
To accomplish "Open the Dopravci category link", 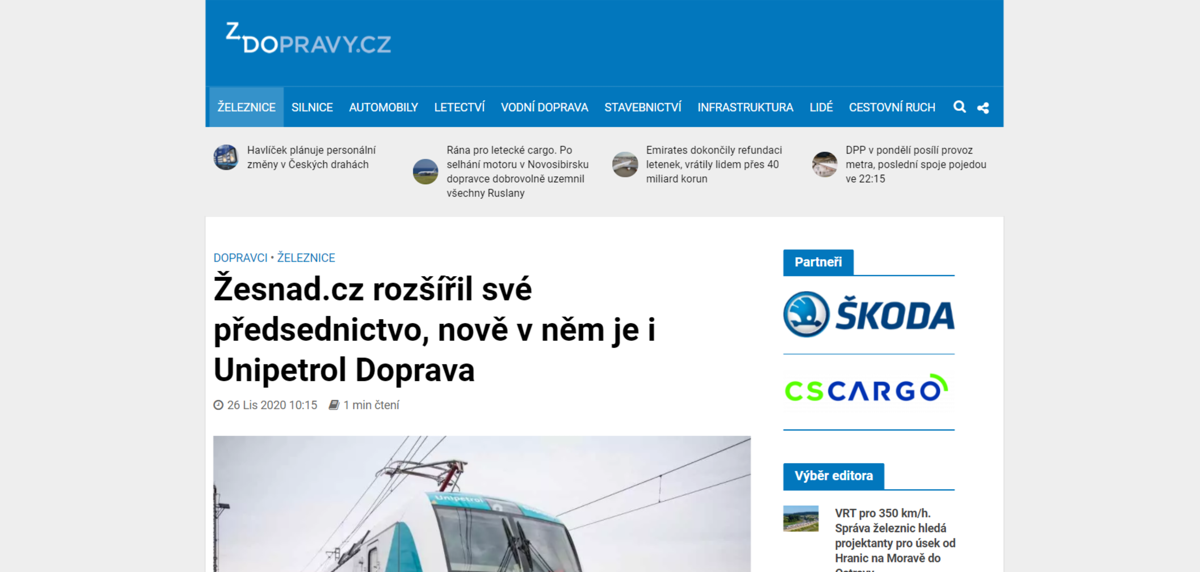I will (x=240, y=258).
